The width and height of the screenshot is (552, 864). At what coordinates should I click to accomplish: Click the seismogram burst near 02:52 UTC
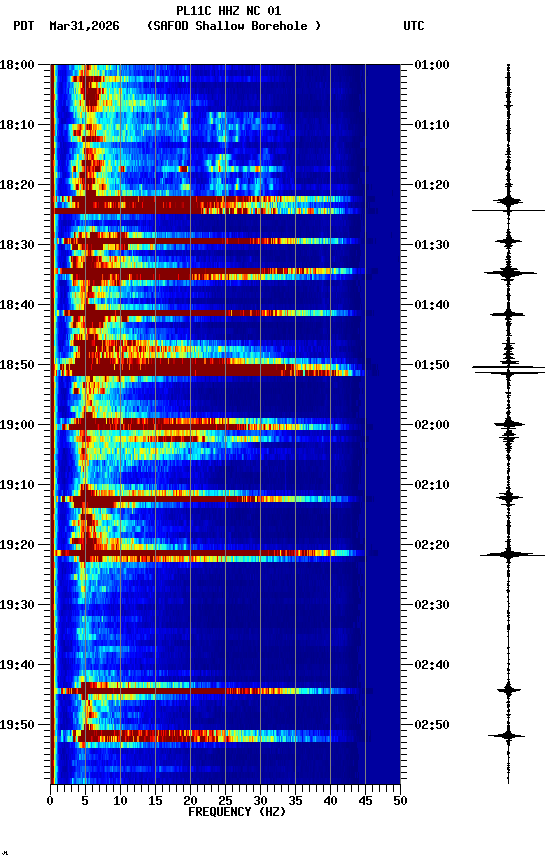507,736
